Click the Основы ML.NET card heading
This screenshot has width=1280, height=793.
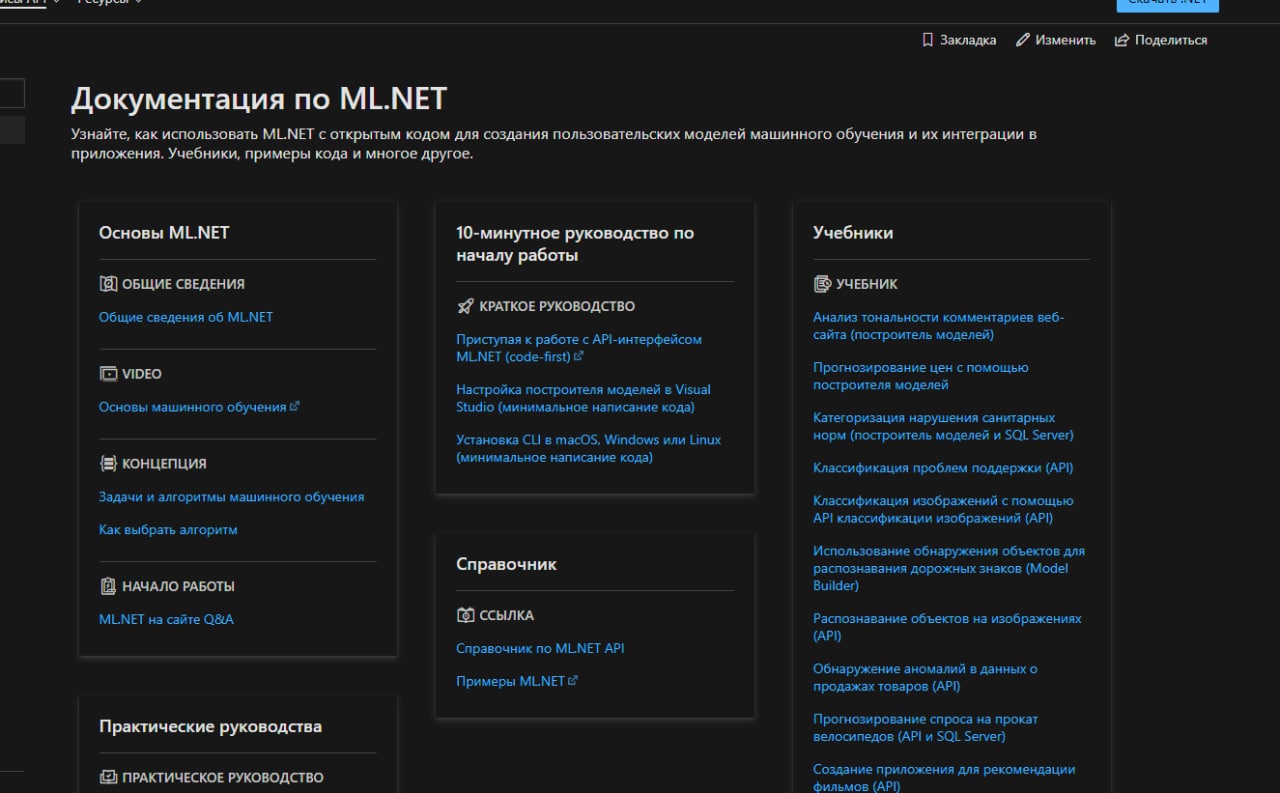coord(164,233)
